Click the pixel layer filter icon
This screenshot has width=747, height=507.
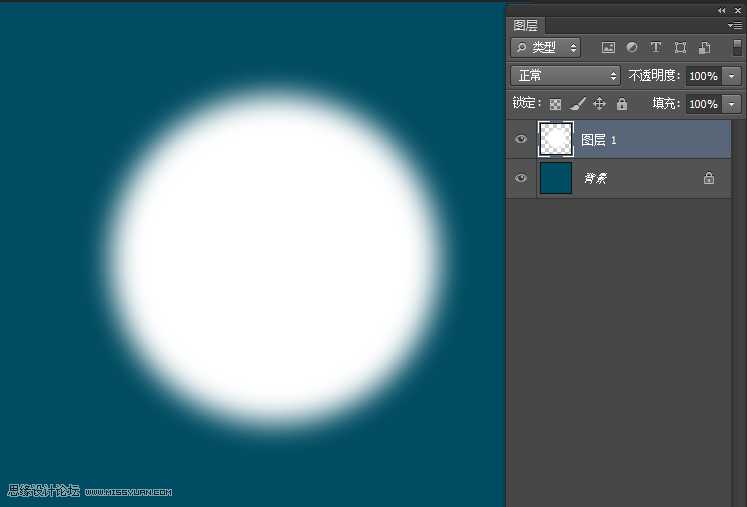click(608, 47)
